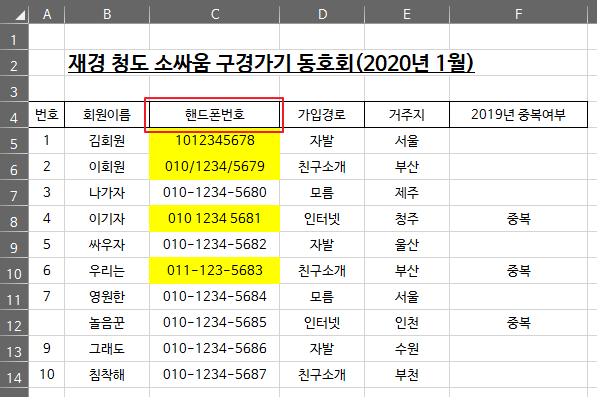Image resolution: width=597 pixels, height=397 pixels.
Task: Click 중복 in 이기자's row
Action: click(519, 218)
